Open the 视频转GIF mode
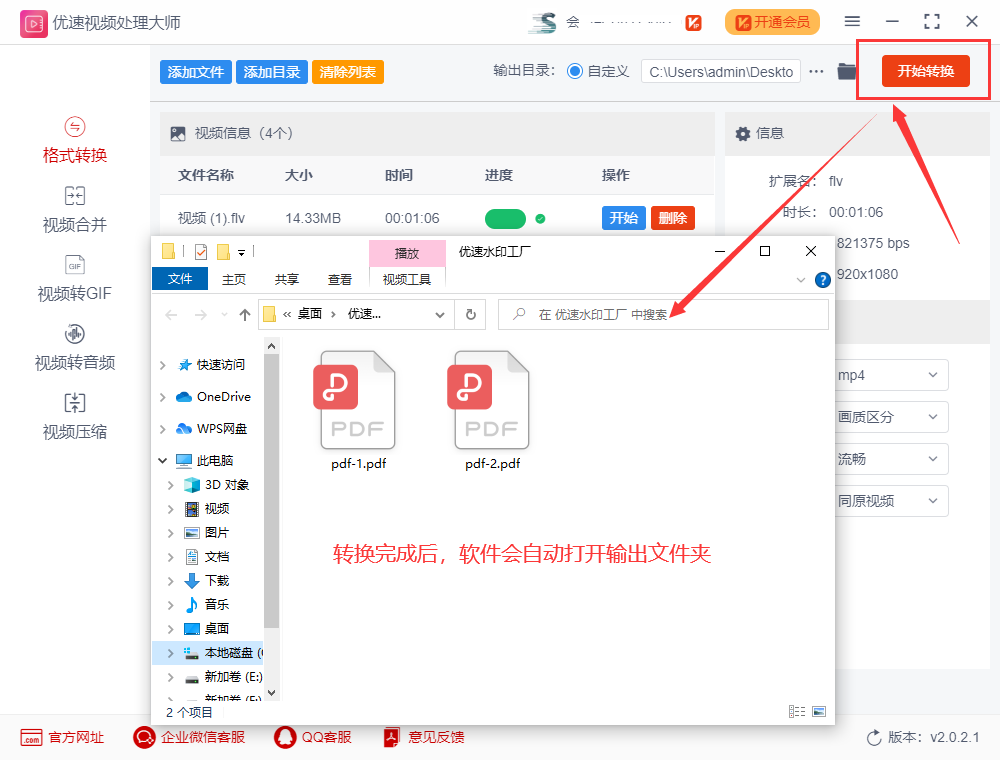 pos(75,279)
